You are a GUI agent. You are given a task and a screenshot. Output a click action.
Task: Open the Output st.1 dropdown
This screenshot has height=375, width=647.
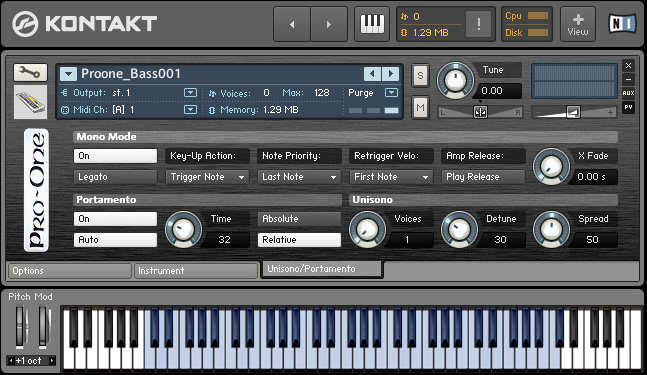point(190,93)
